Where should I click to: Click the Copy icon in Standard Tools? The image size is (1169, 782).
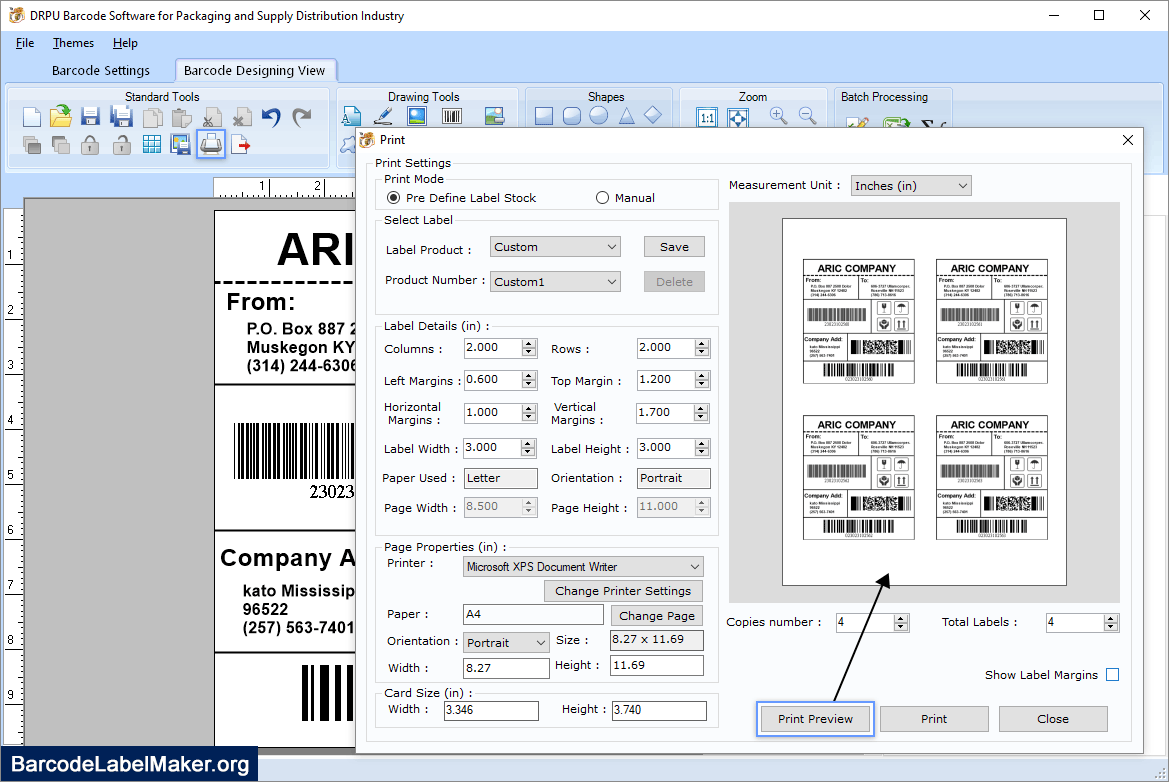[152, 118]
